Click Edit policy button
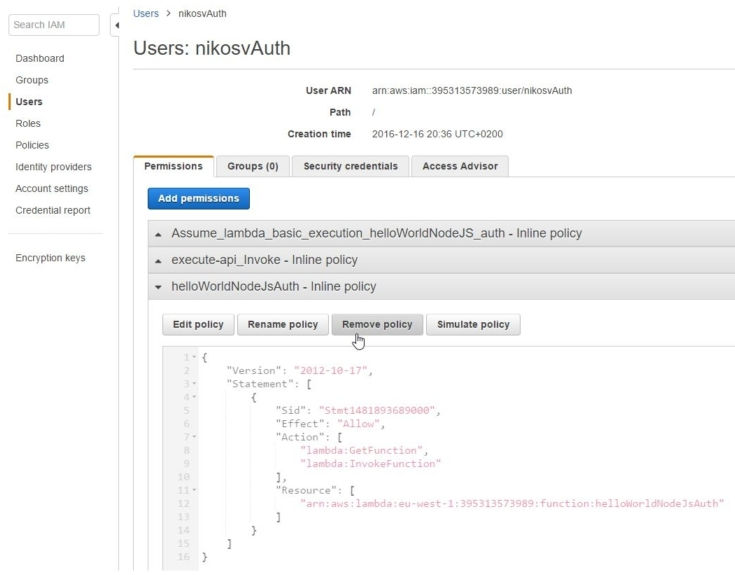This screenshot has height=575, width=735. (198, 324)
